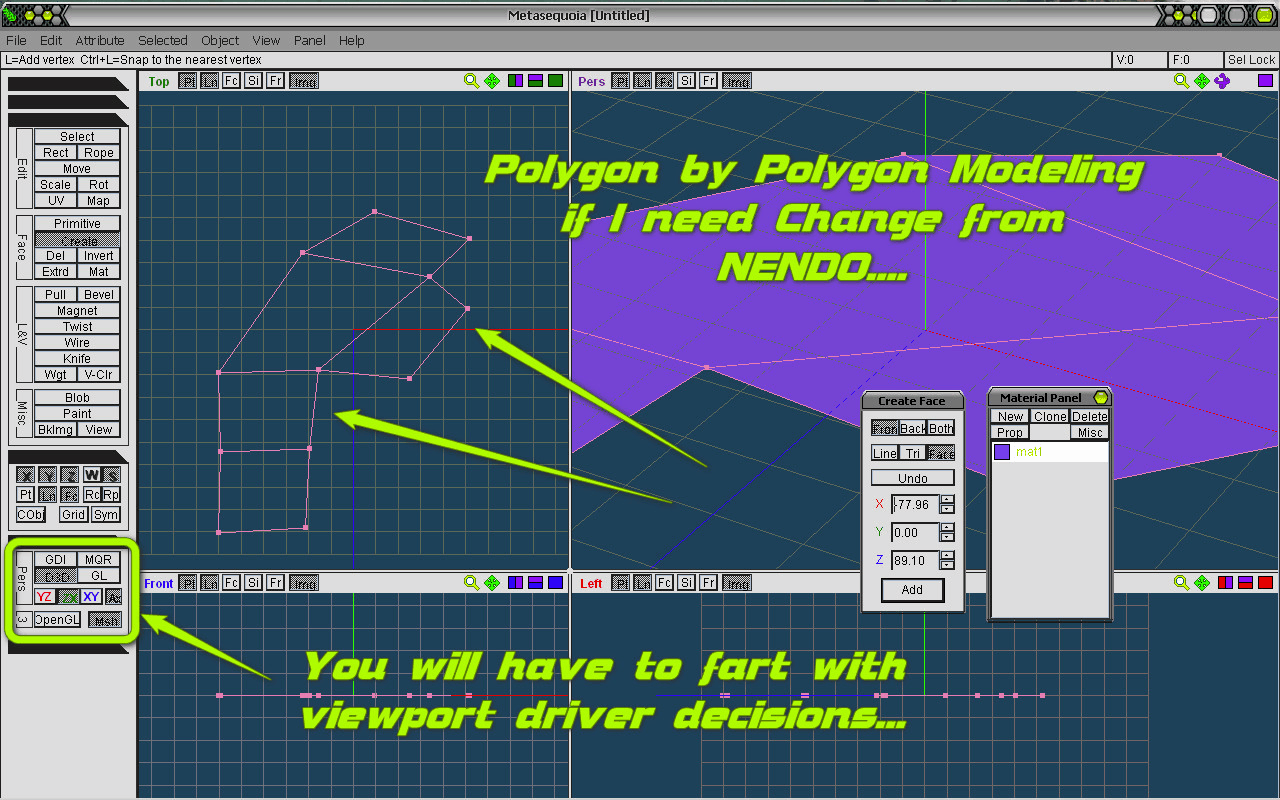Pan the Pers viewport with the green move icon

click(1202, 81)
